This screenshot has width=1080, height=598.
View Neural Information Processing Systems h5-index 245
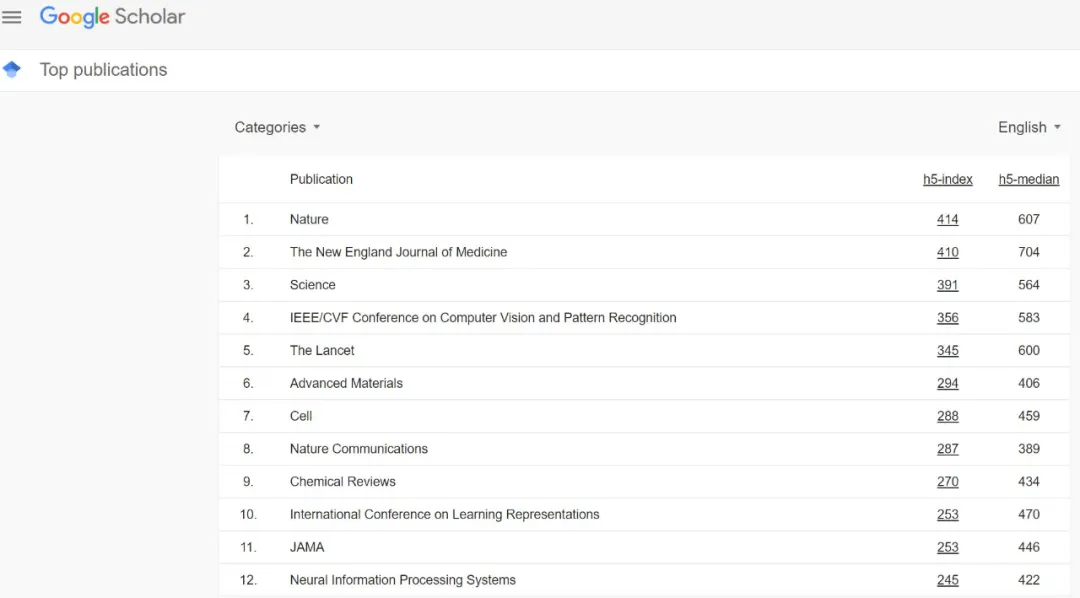click(947, 580)
